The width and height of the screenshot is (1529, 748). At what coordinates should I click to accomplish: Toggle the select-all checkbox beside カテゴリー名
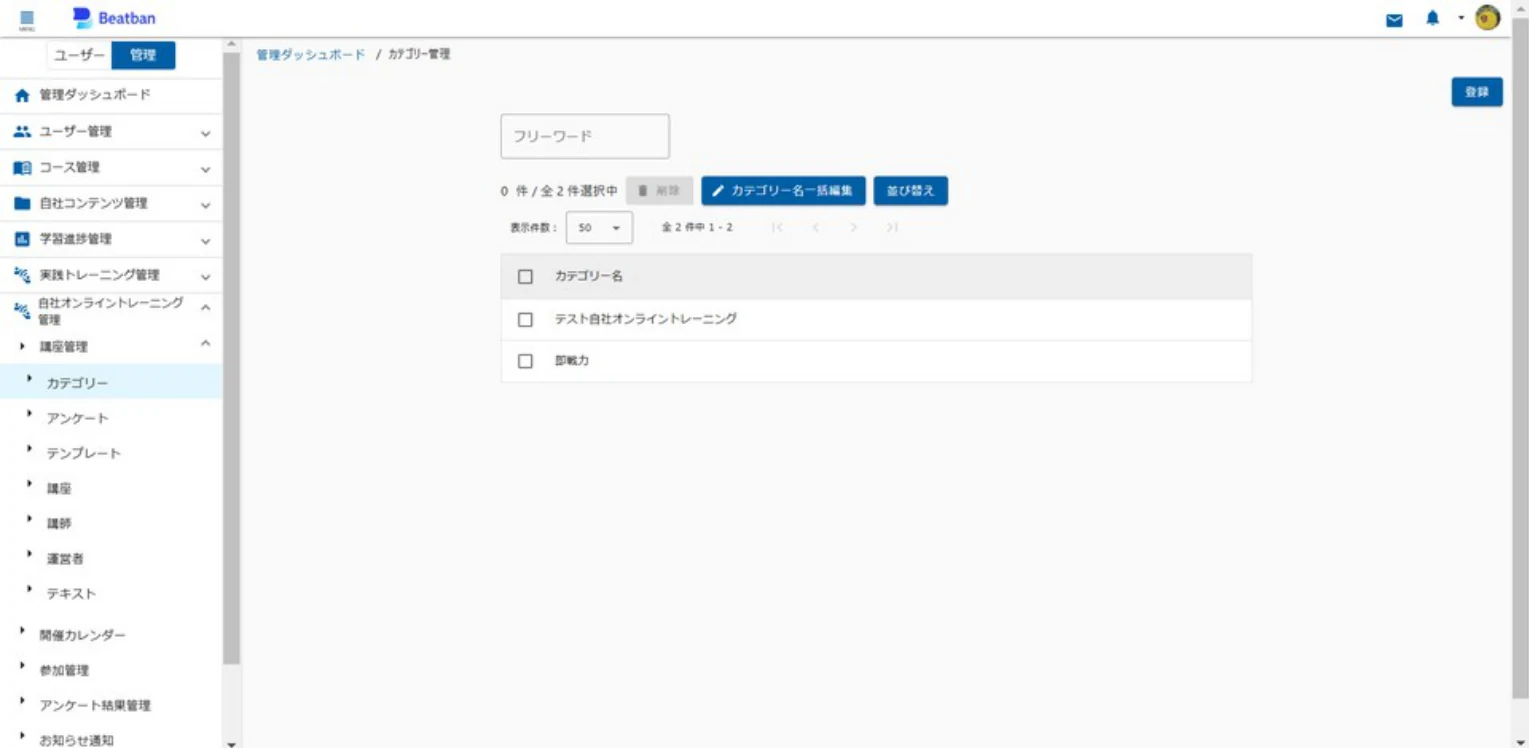coord(526,277)
